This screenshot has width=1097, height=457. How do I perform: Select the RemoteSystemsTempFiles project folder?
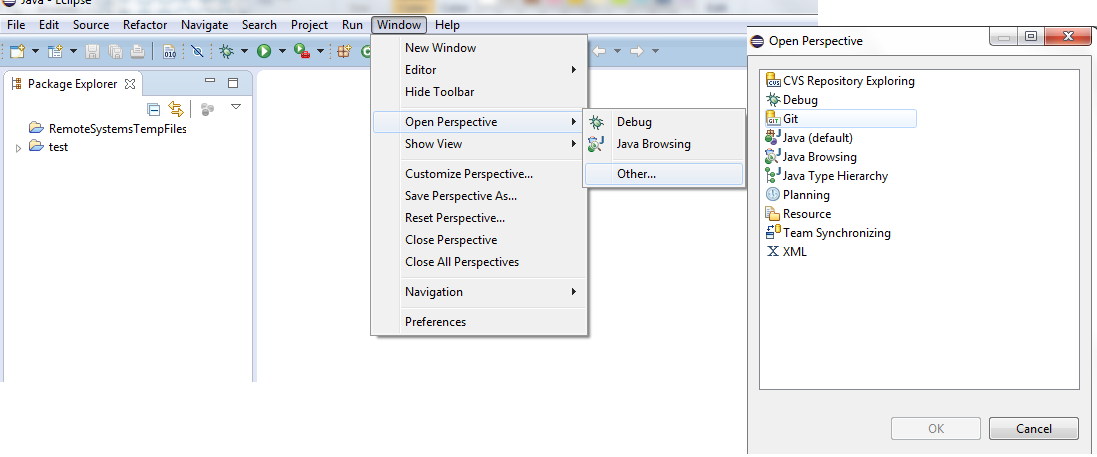coord(117,129)
